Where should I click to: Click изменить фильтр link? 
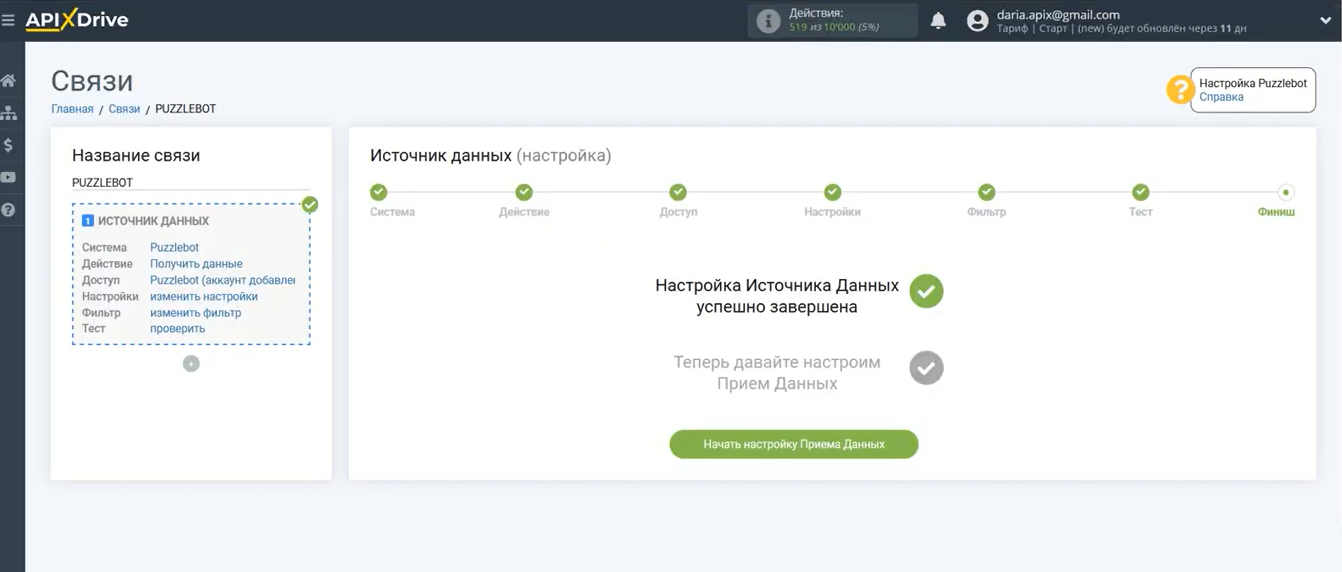tap(195, 312)
